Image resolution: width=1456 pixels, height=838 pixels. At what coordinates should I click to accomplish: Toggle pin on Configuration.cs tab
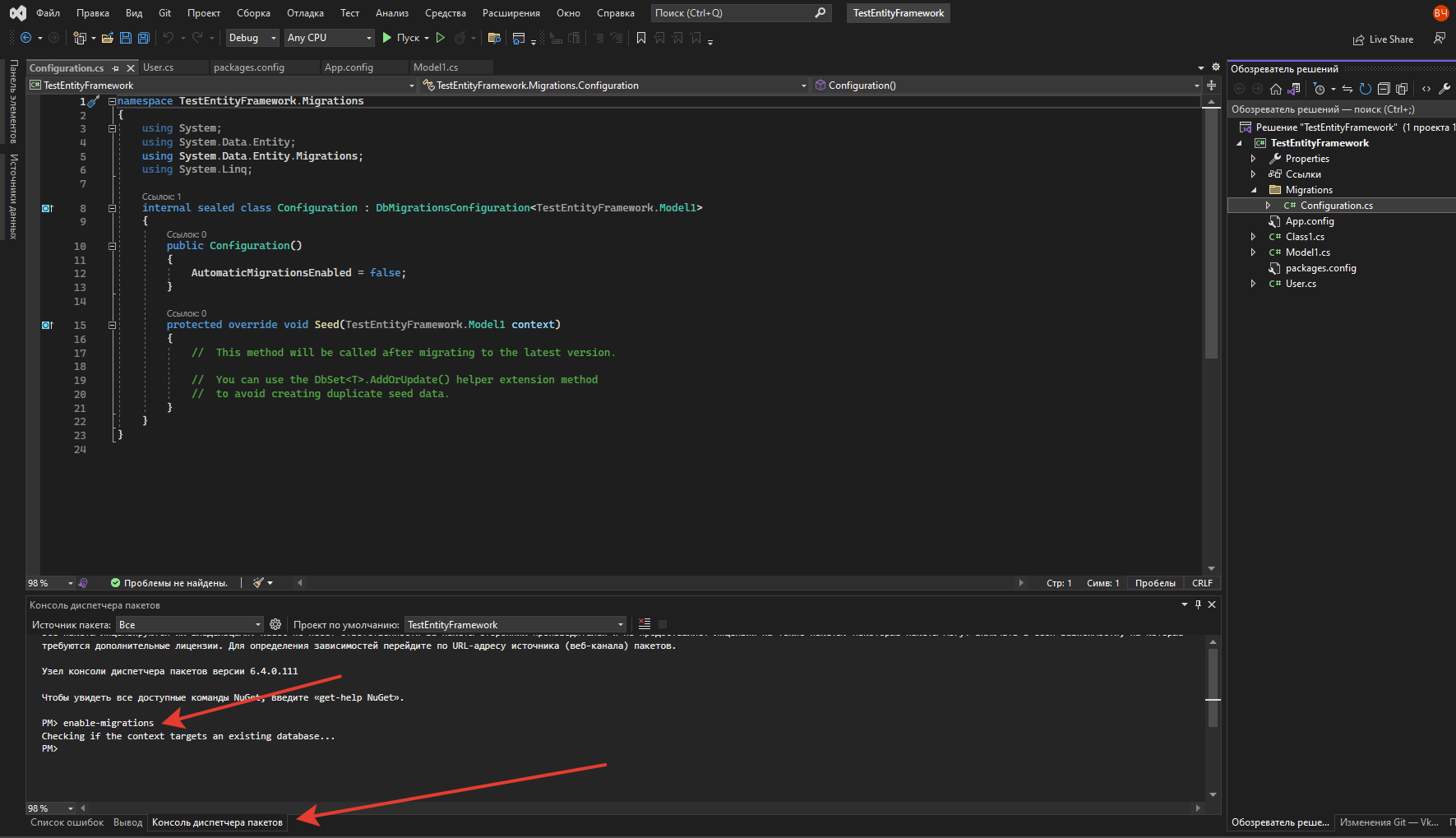pos(116,68)
